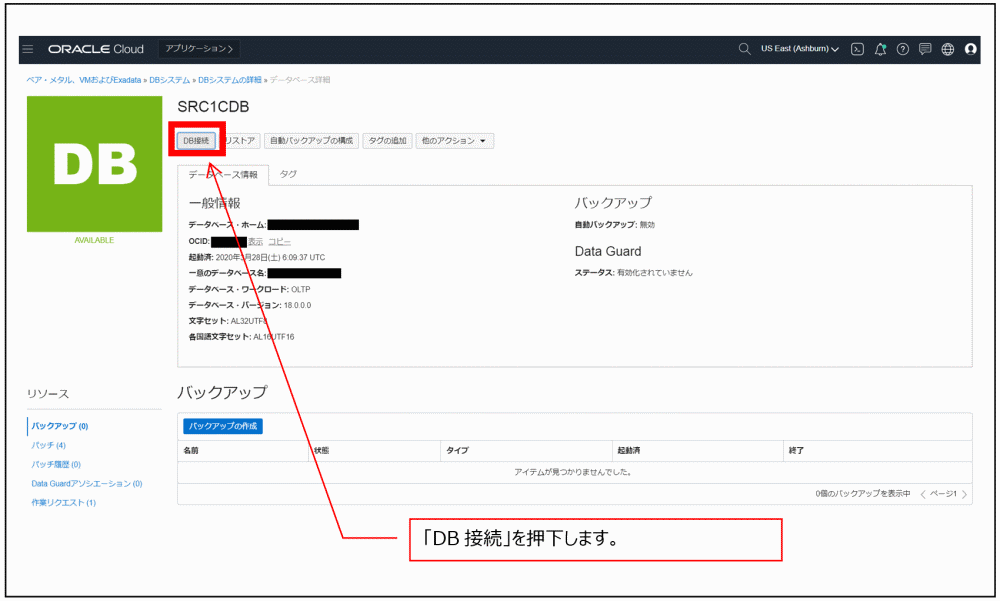Click the green DB status image
Screen dimensions: 1000x601
click(94, 164)
